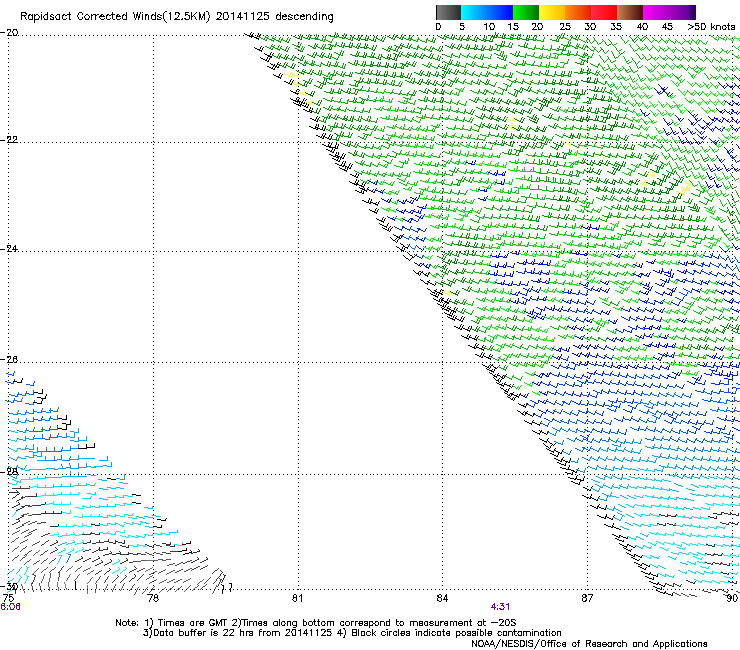This screenshot has width=740, height=650.
Task: Click the dark purple 45-50 knots legend swatch
Action: (682, 12)
